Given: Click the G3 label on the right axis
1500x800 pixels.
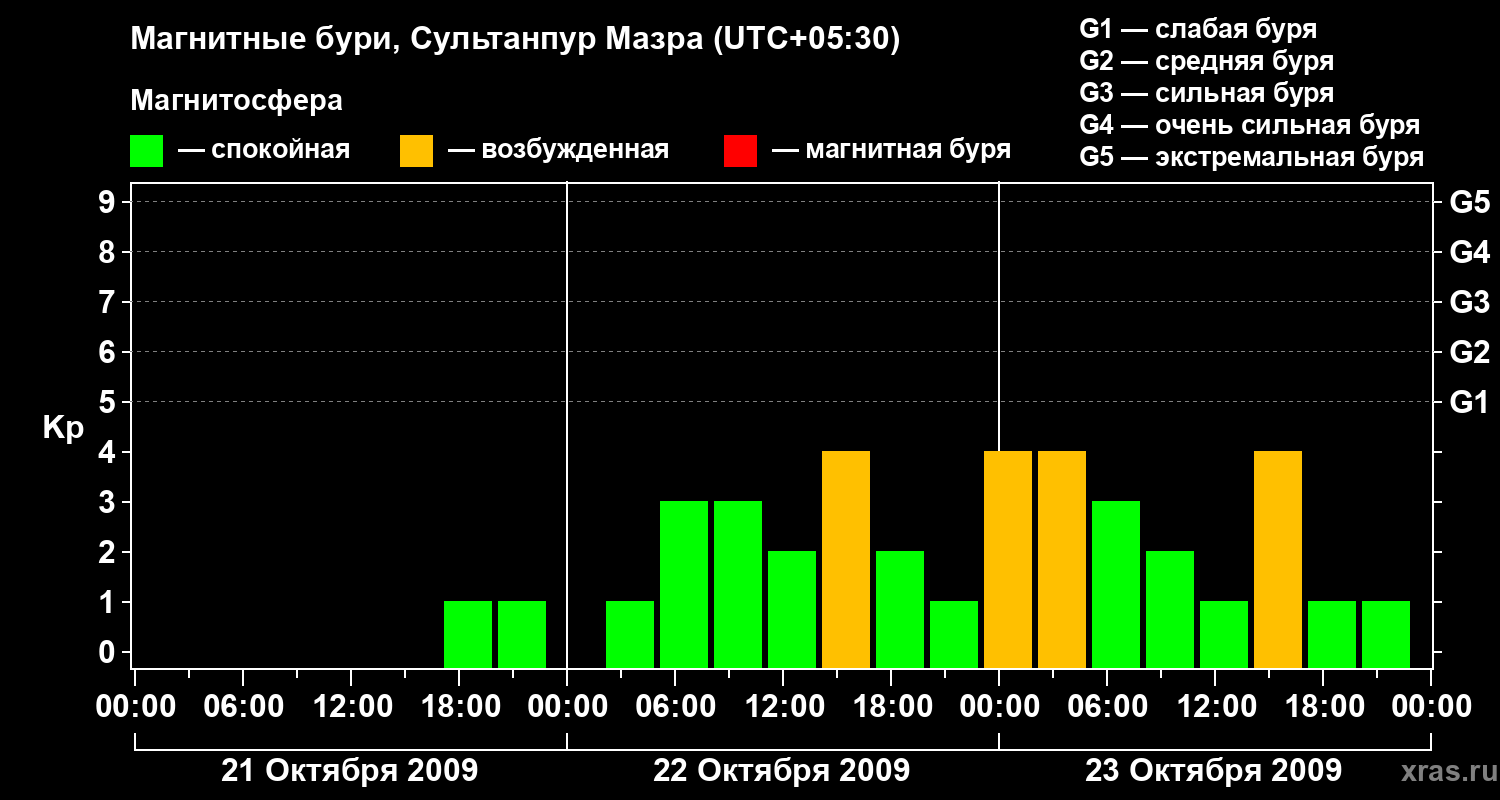Looking at the screenshot, I should [x=1470, y=302].
